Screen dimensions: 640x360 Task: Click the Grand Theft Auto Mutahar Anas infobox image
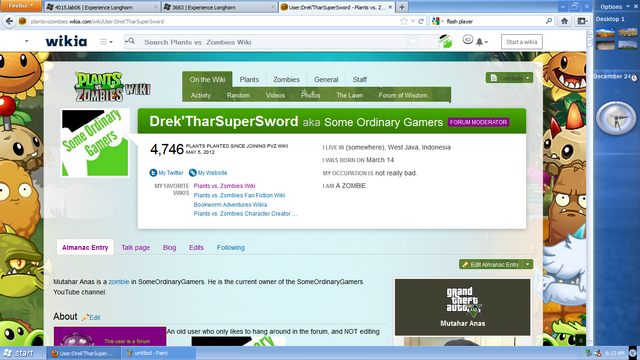tap(462, 307)
